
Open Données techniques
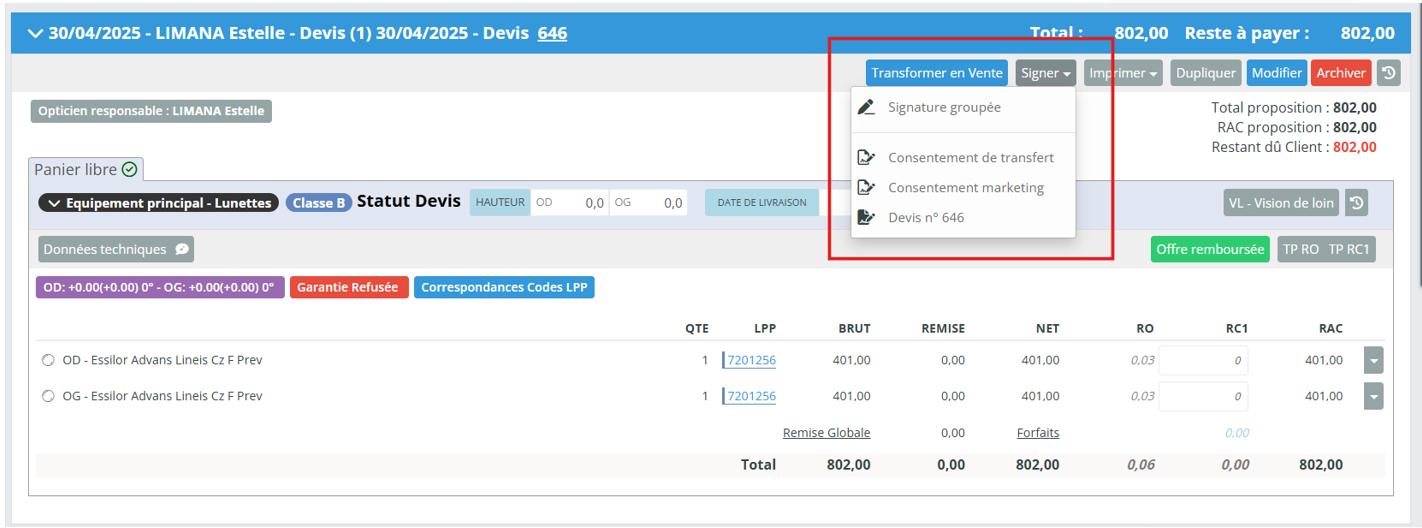click(116, 249)
